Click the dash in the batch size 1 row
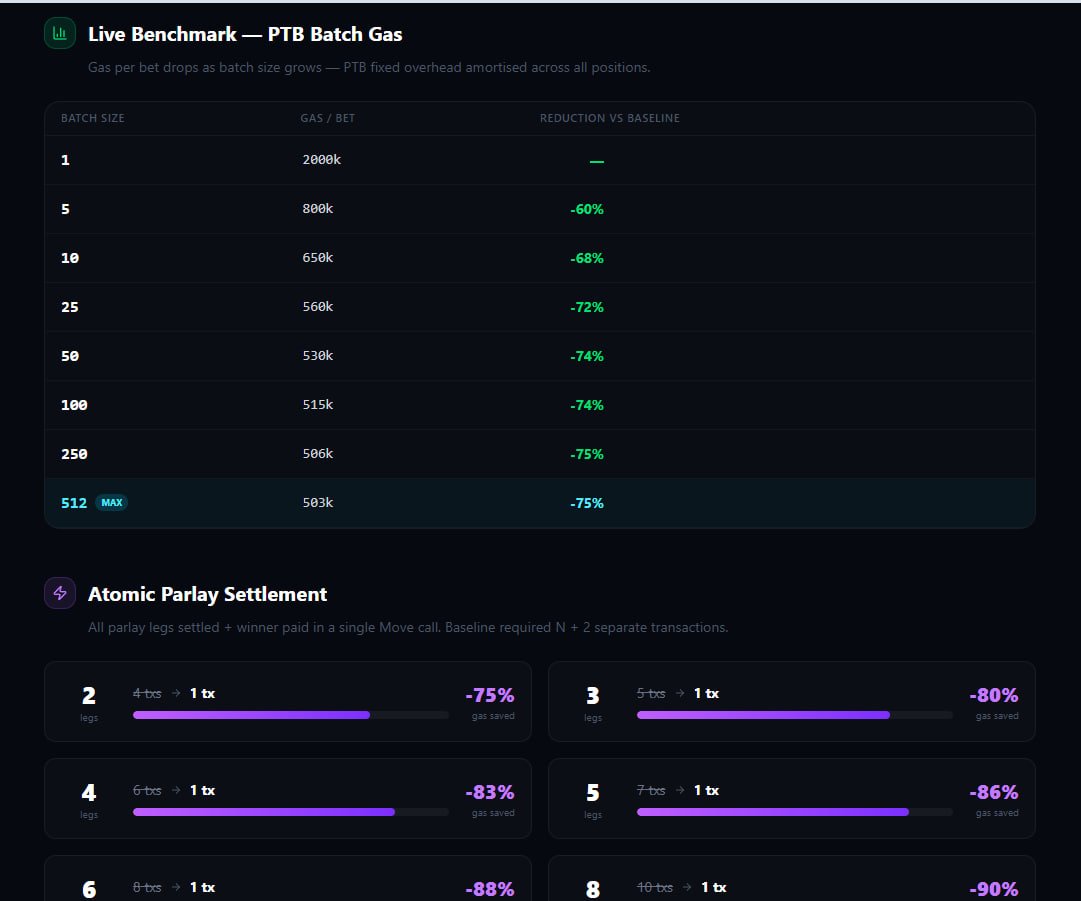Viewport: 1081px width, 901px height. point(596,161)
